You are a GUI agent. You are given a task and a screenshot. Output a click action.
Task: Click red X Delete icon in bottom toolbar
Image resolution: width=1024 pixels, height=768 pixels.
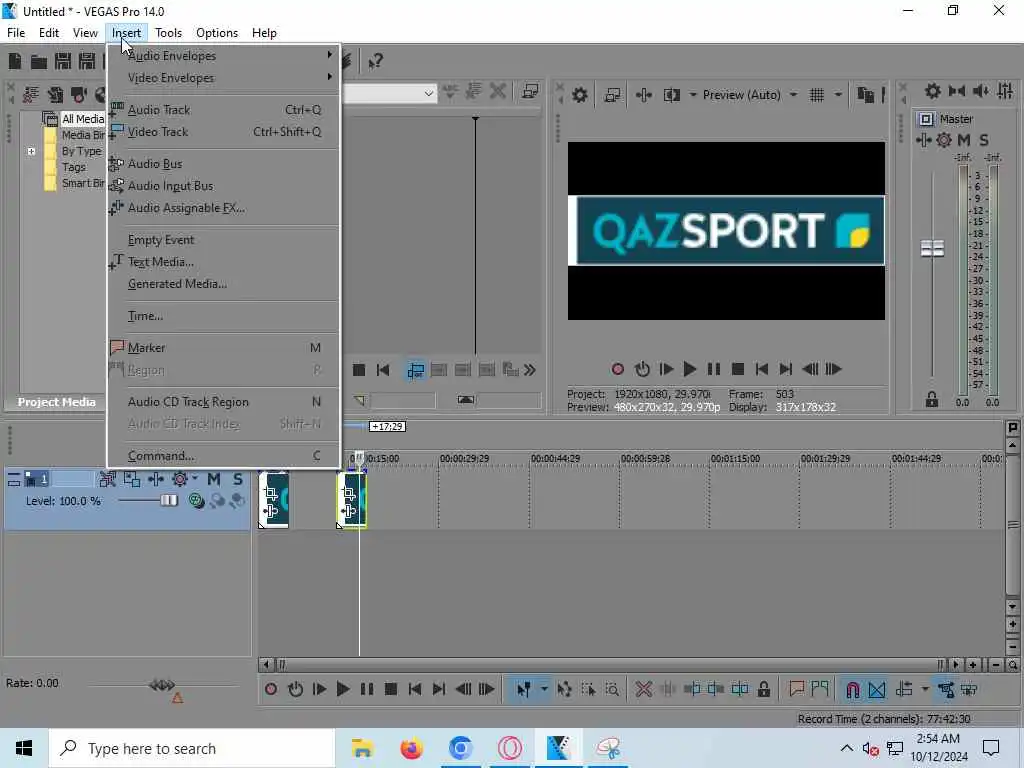point(643,689)
